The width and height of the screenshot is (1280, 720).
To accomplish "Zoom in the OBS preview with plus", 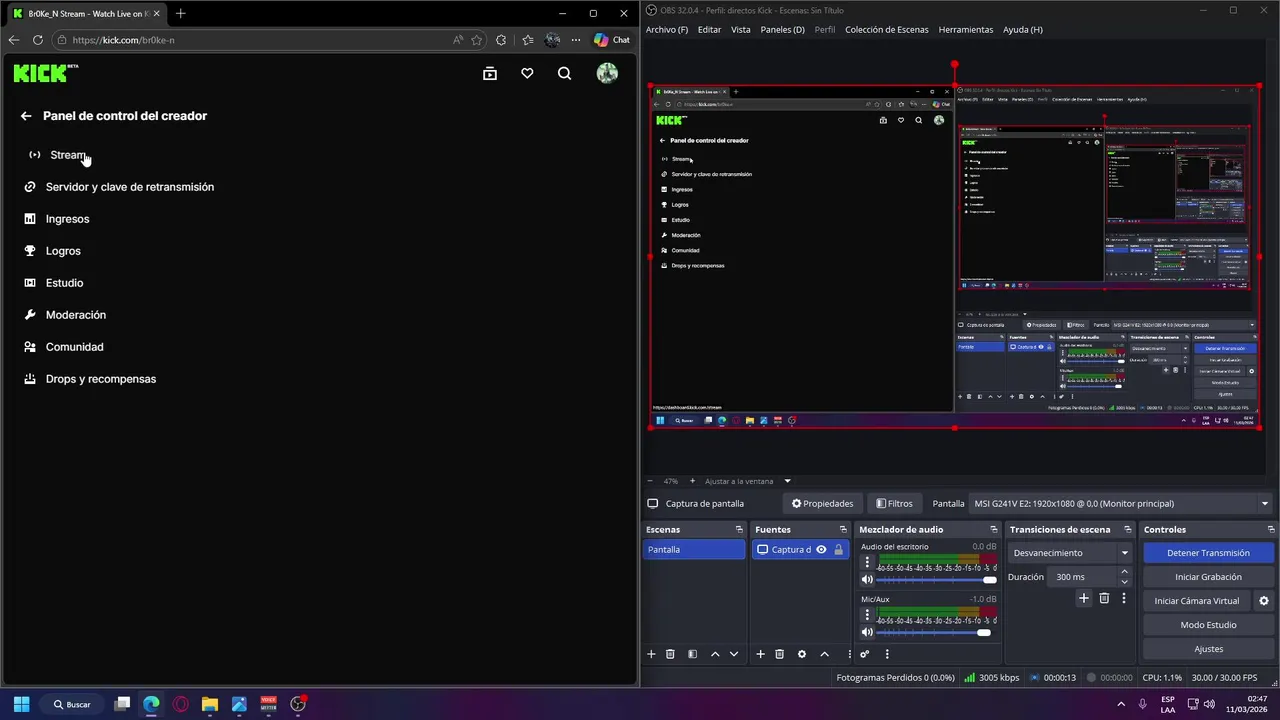I will pyautogui.click(x=692, y=481).
